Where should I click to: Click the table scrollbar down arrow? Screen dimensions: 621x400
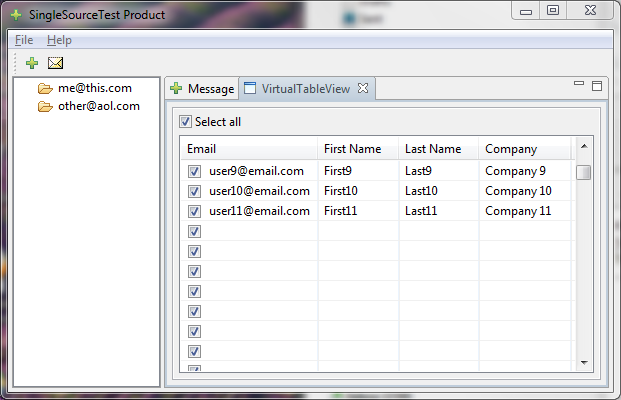(x=584, y=363)
